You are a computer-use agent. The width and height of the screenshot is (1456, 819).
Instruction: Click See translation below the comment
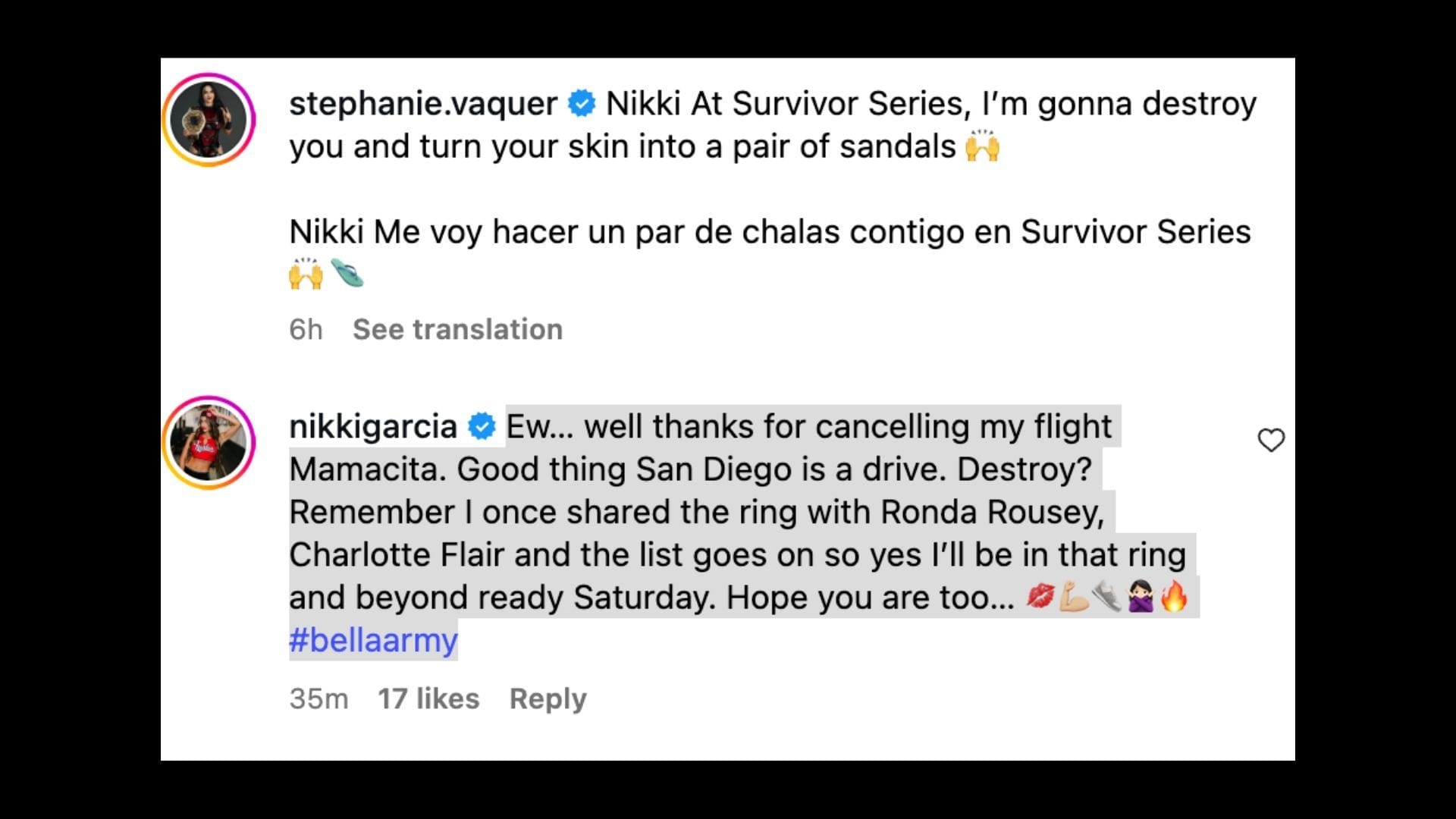coord(458,328)
